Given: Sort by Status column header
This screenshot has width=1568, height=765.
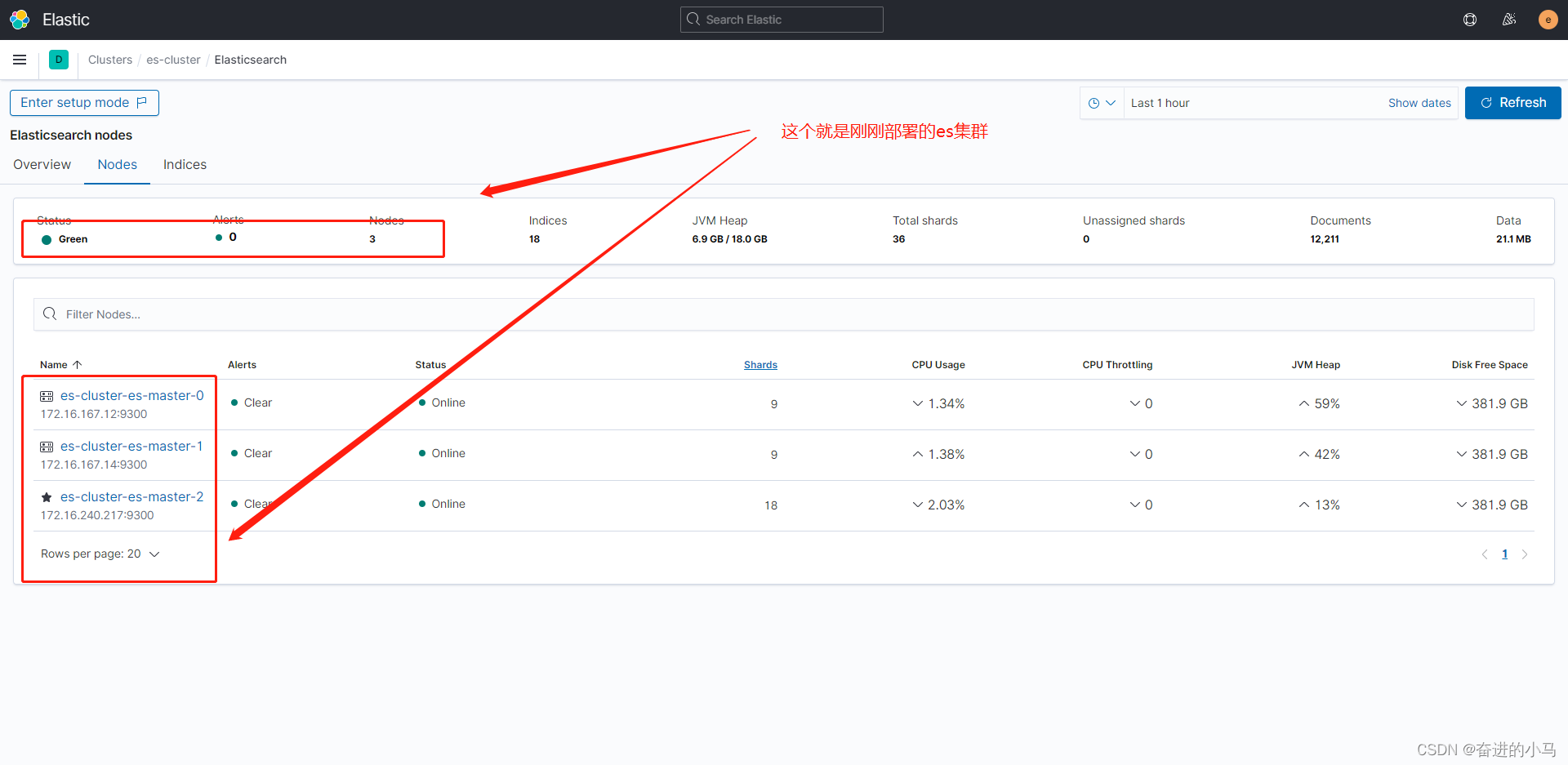Looking at the screenshot, I should tap(430, 365).
